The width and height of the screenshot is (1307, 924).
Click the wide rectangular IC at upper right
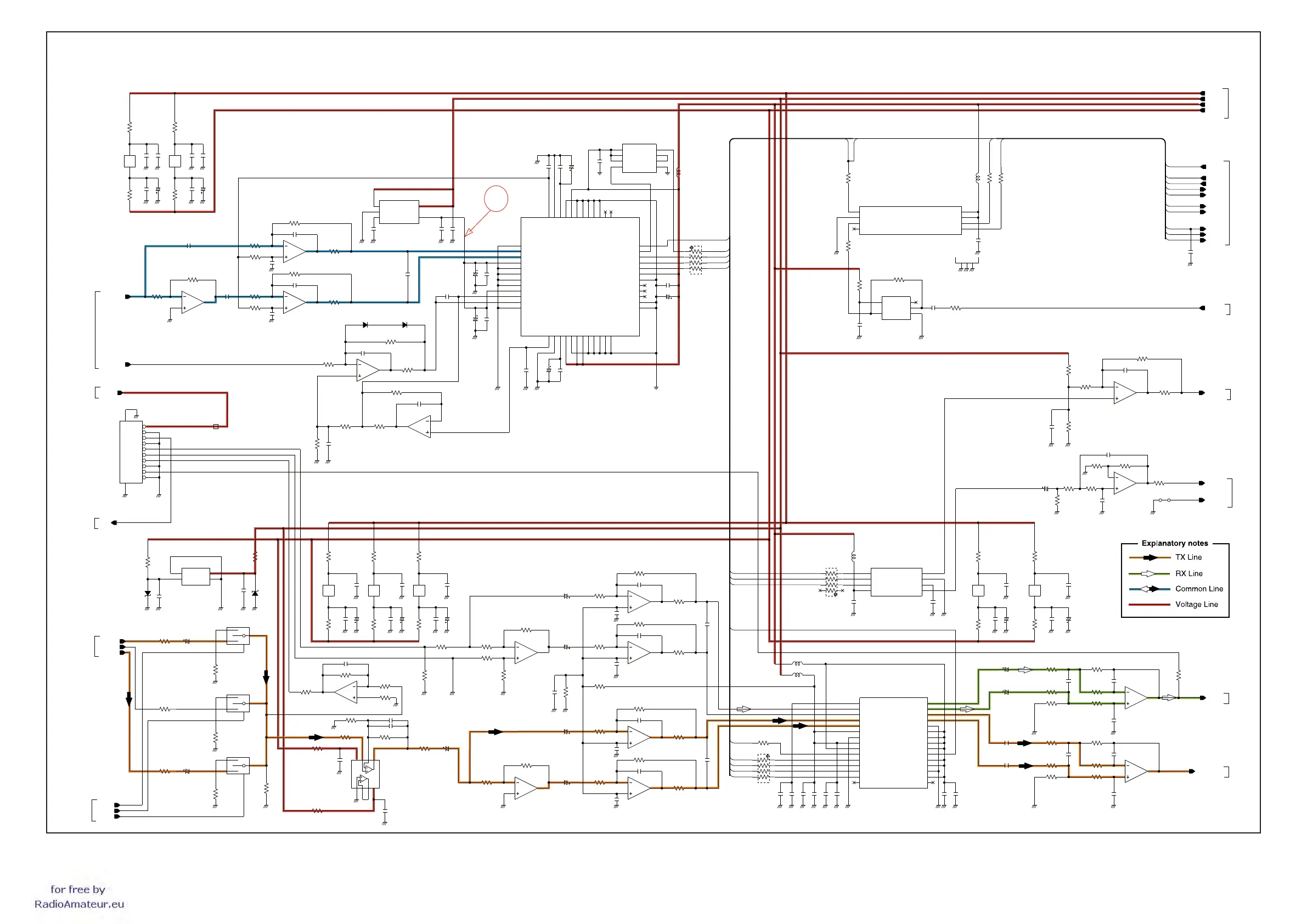pos(910,221)
